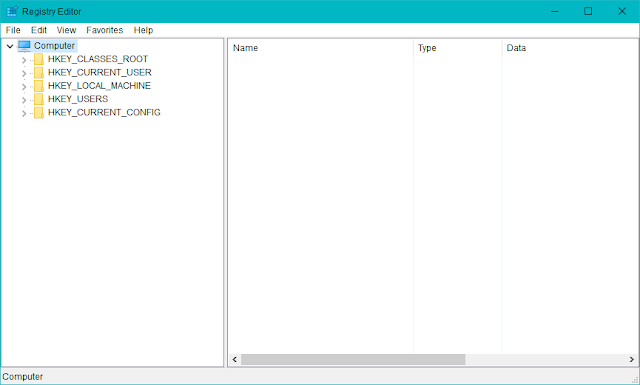
Task: Click the HKEY_USERS folder icon
Action: coord(39,99)
